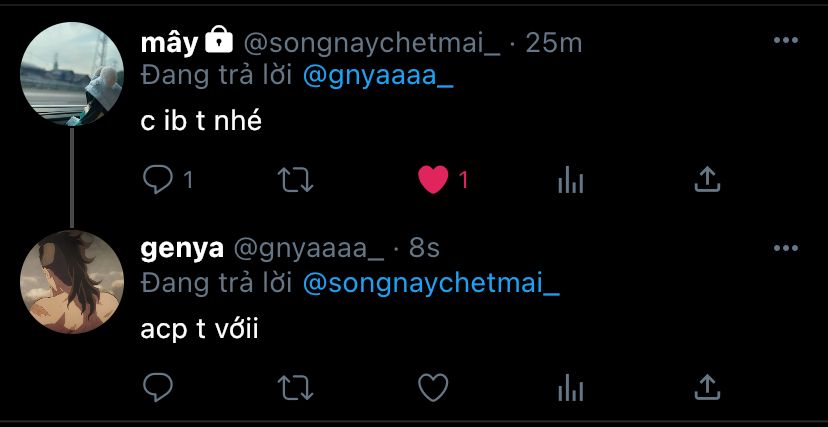This screenshot has width=828, height=427.
Task: Open genya's profile picture
Action: click(x=72, y=282)
